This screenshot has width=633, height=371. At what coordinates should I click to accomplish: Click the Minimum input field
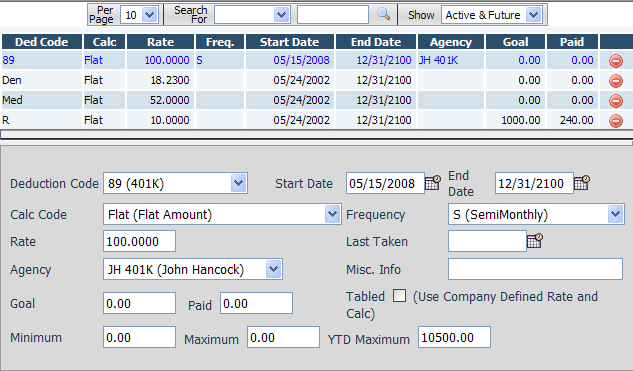(139, 337)
